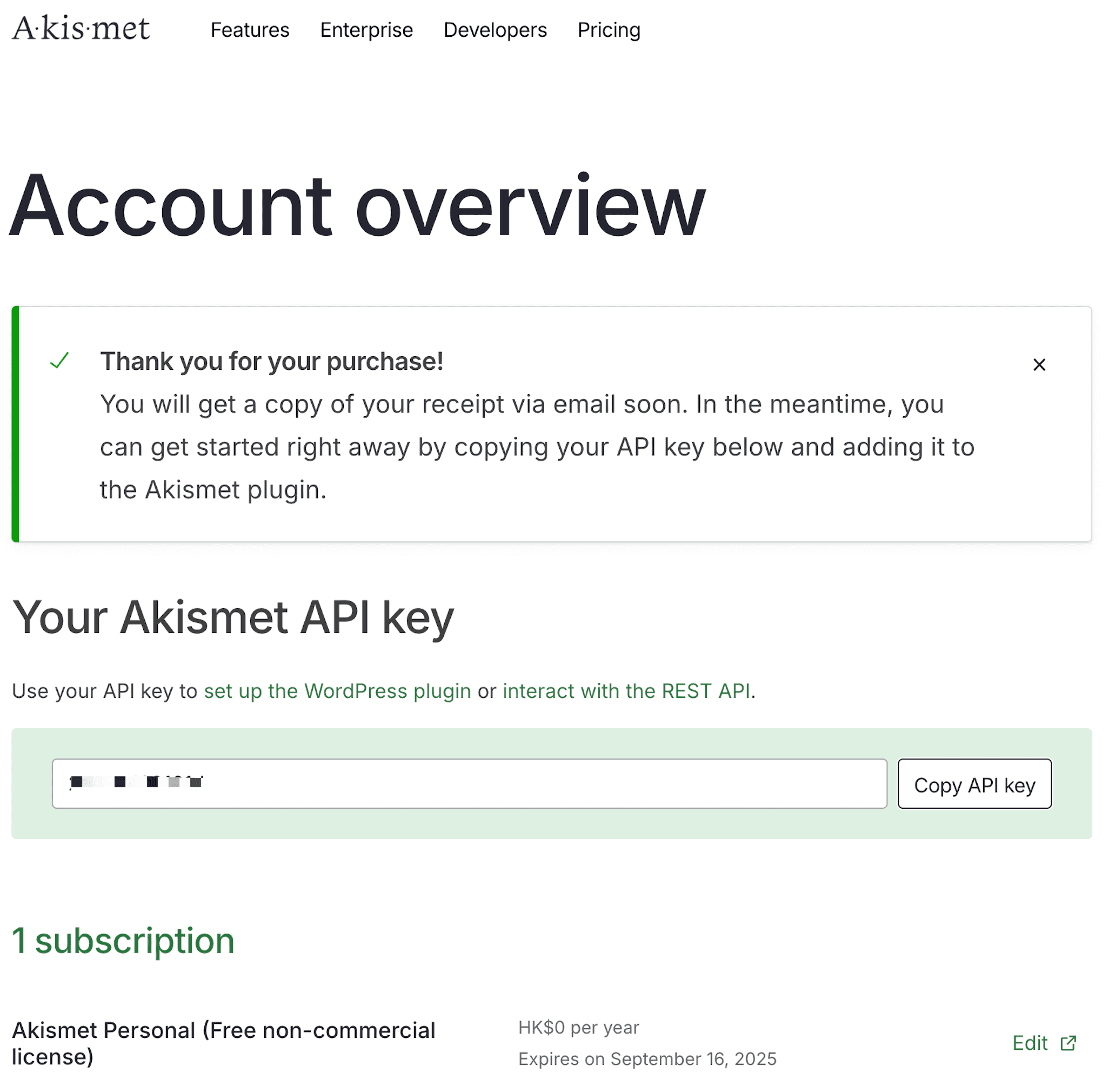Click the 1 subscription heading
1109x1092 pixels.
point(123,941)
